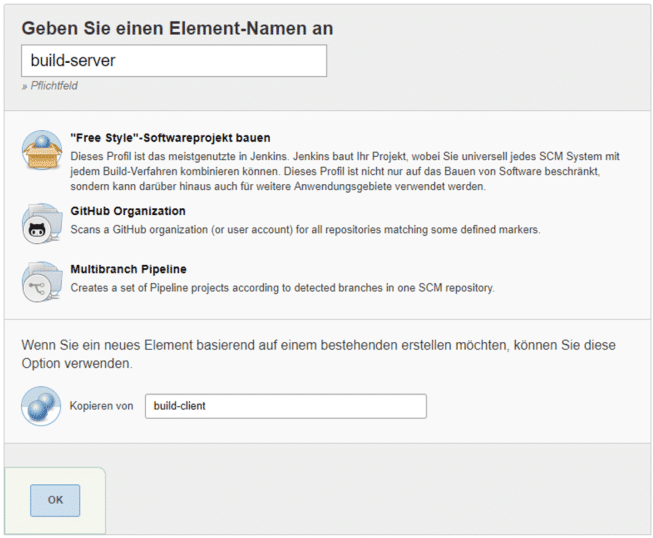This screenshot has width=653, height=538.
Task: Select "Free Style"-Softwareprojekt bauen title
Action: point(170,138)
